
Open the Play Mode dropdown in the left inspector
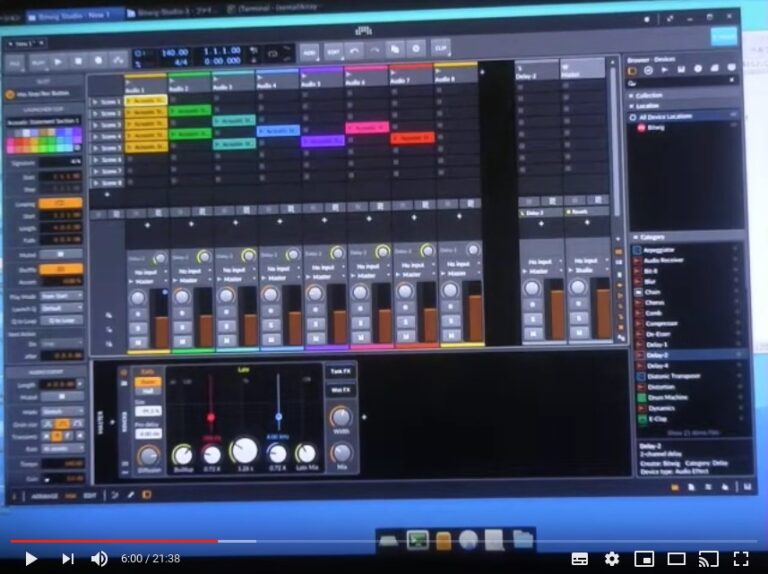coord(61,296)
